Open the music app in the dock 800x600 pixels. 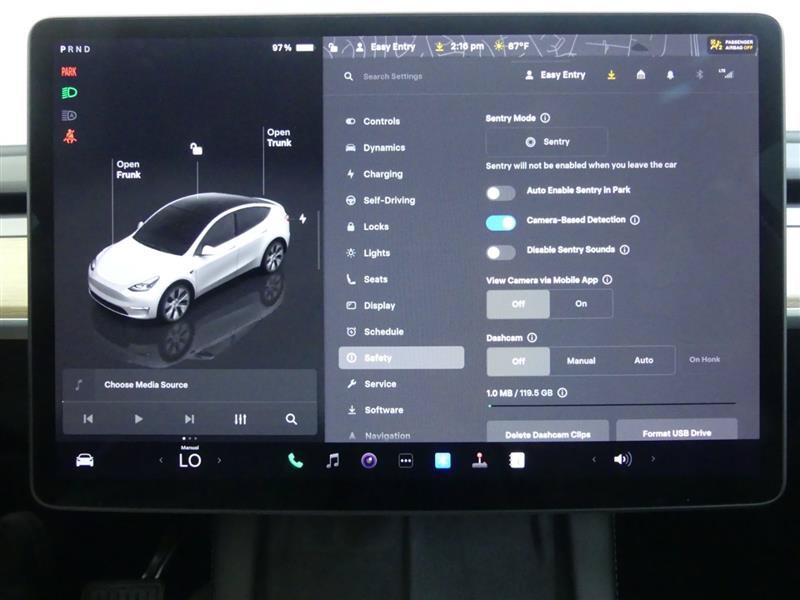pyautogui.click(x=333, y=461)
